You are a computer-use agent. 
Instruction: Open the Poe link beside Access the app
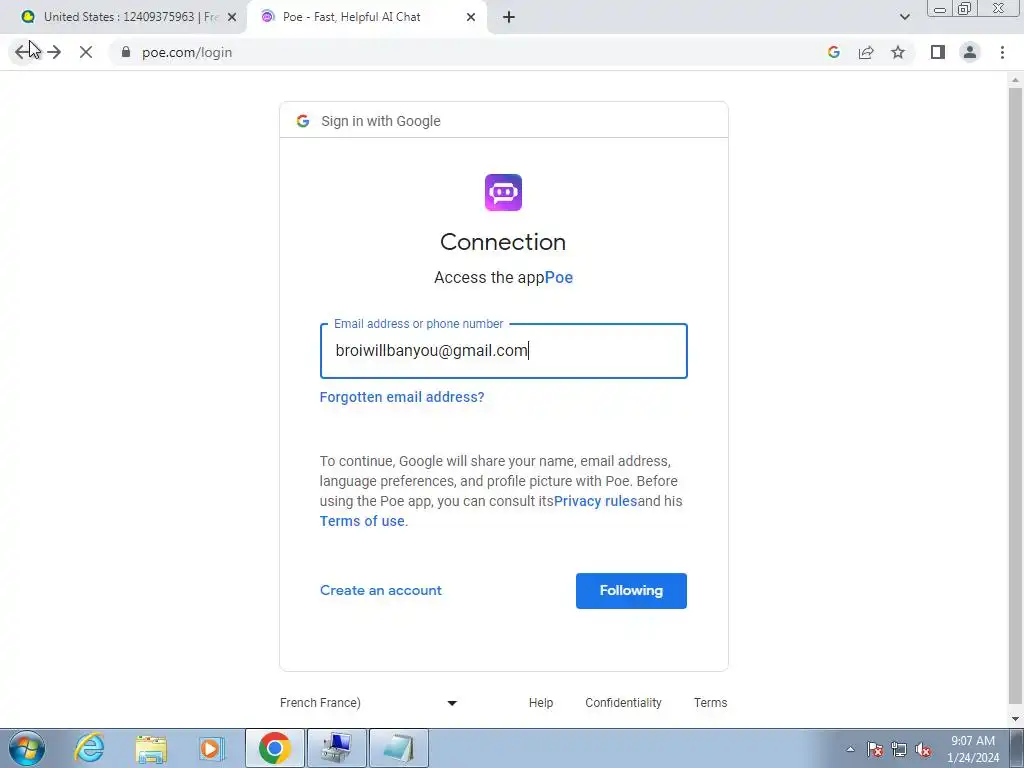pos(559,278)
